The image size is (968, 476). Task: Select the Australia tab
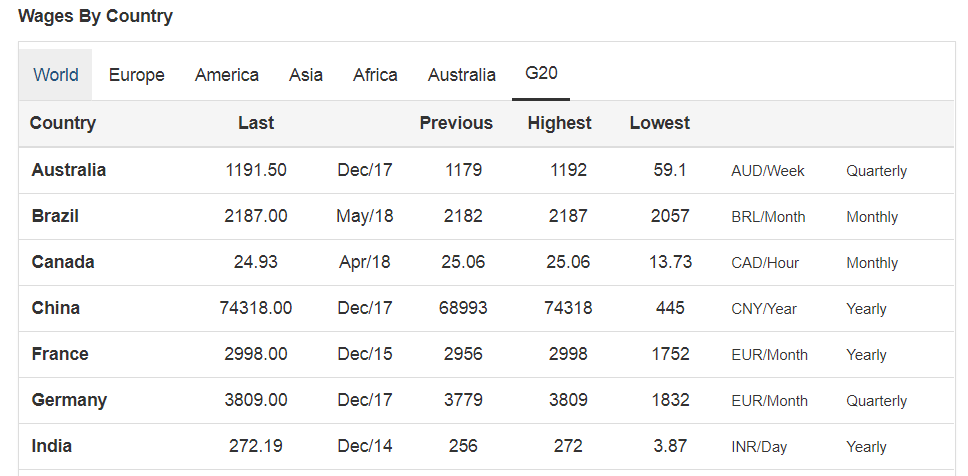point(461,75)
